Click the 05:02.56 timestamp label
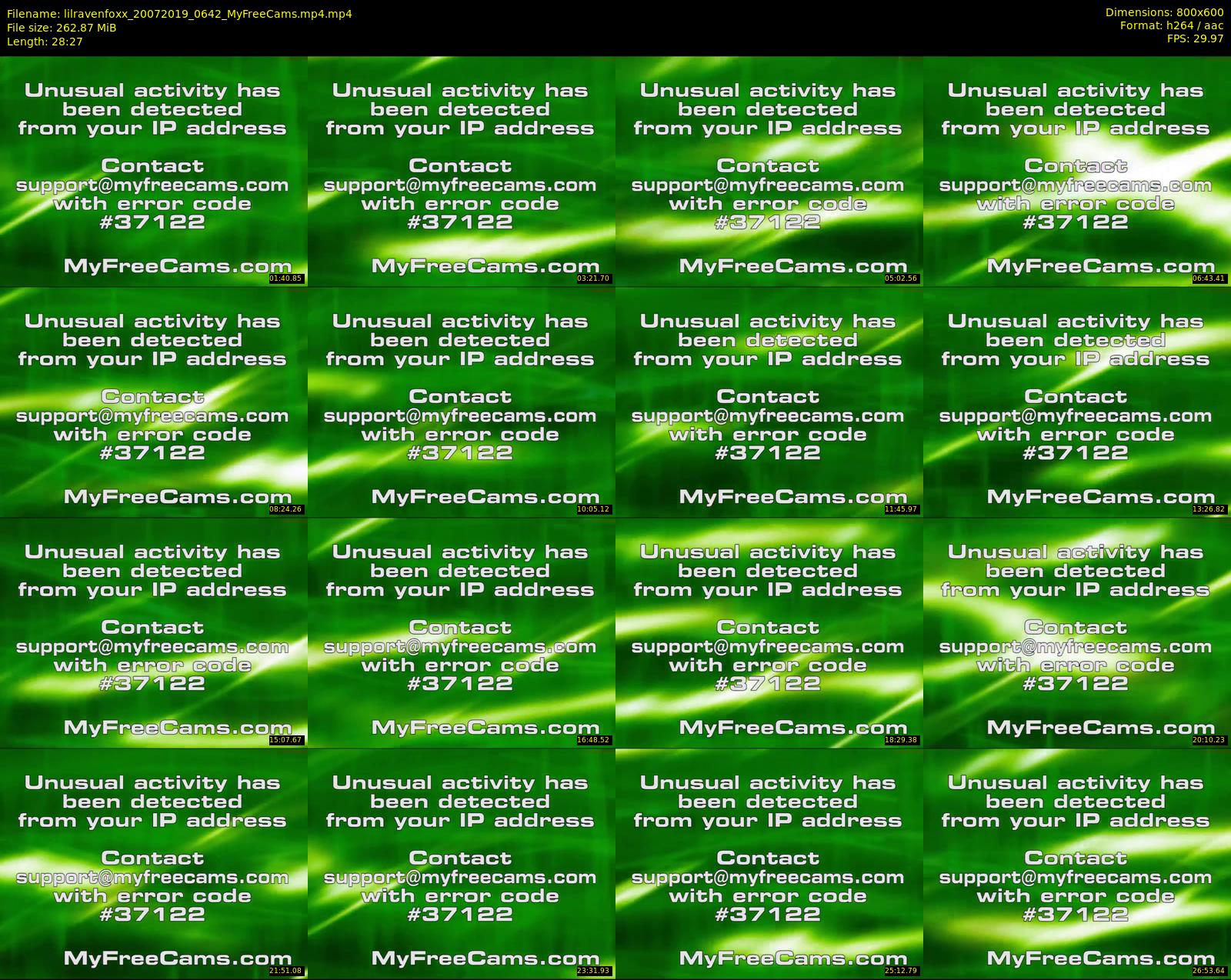 point(902,278)
